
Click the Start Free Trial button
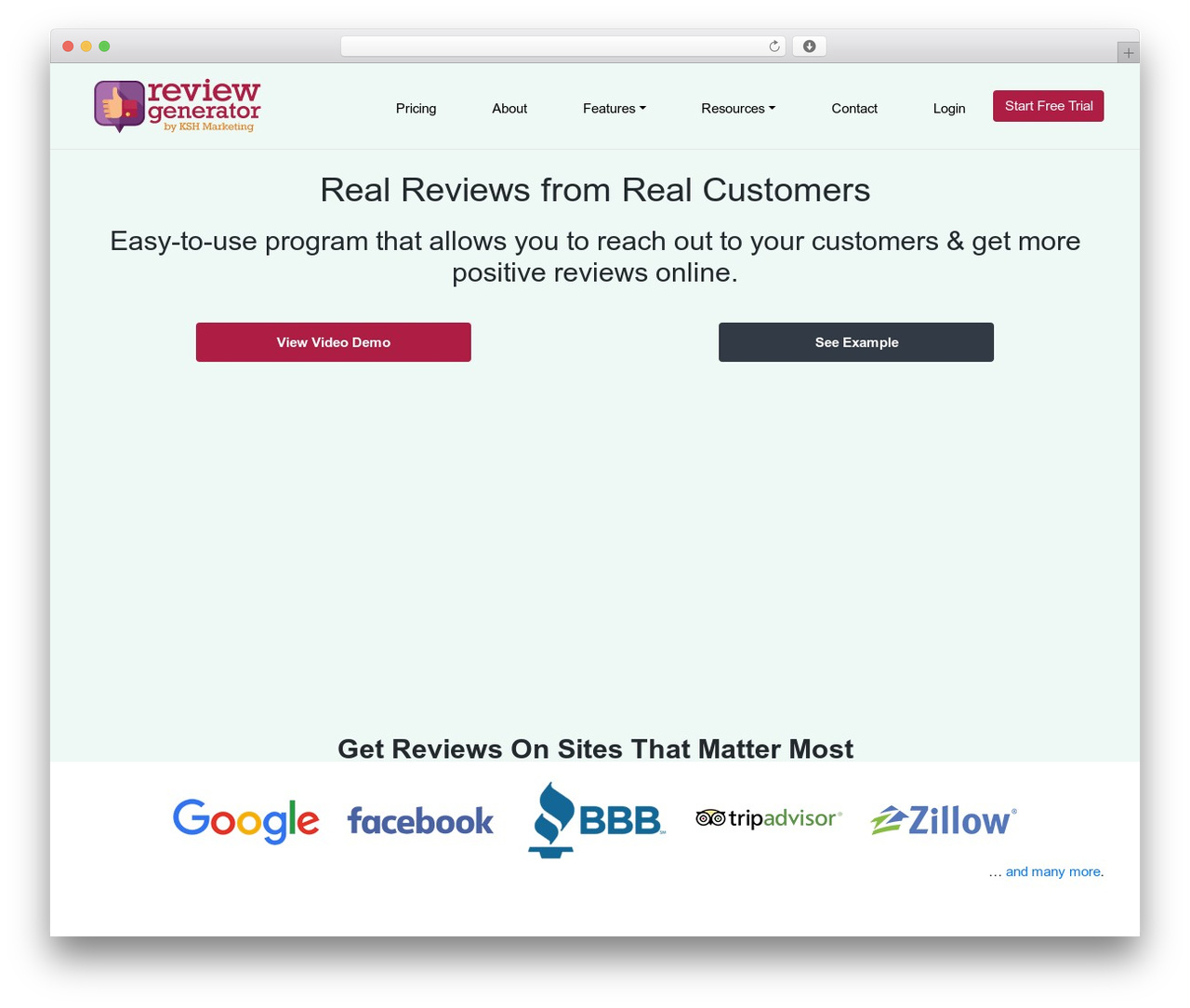pos(1049,106)
